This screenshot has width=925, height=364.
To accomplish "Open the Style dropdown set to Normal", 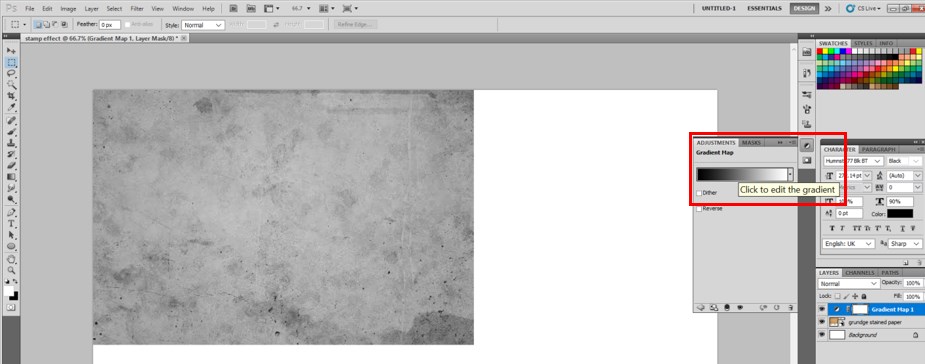I will (x=203, y=25).
